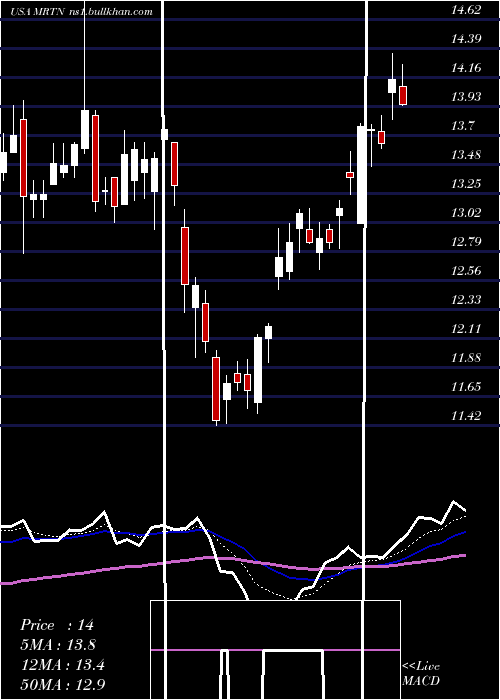Click the 11.88 price axis label
The image size is (500, 700).
pos(466,358)
